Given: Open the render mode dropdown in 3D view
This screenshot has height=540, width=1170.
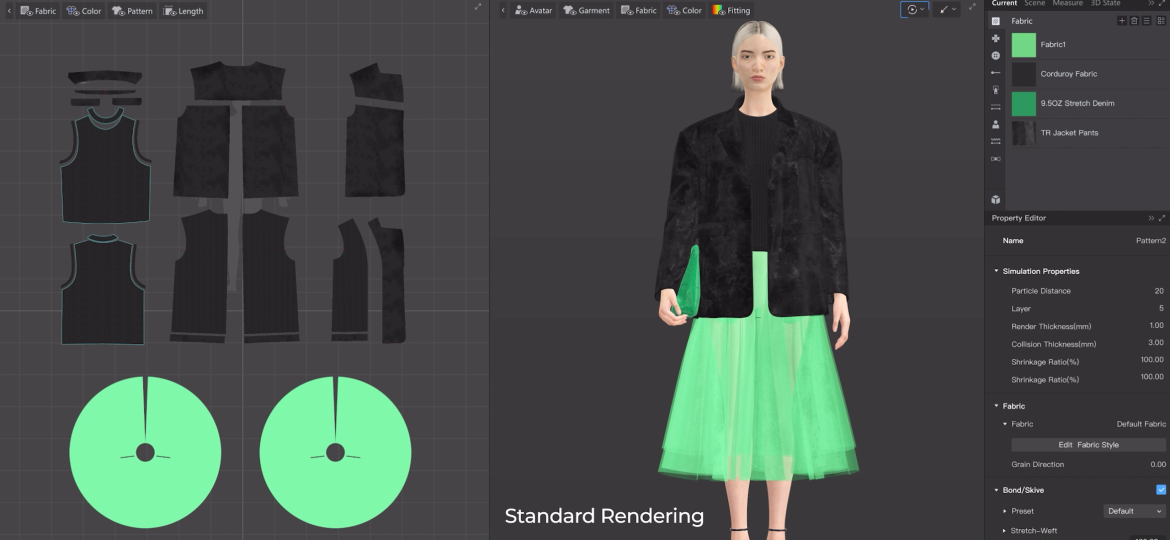Looking at the screenshot, I should (x=914, y=9).
